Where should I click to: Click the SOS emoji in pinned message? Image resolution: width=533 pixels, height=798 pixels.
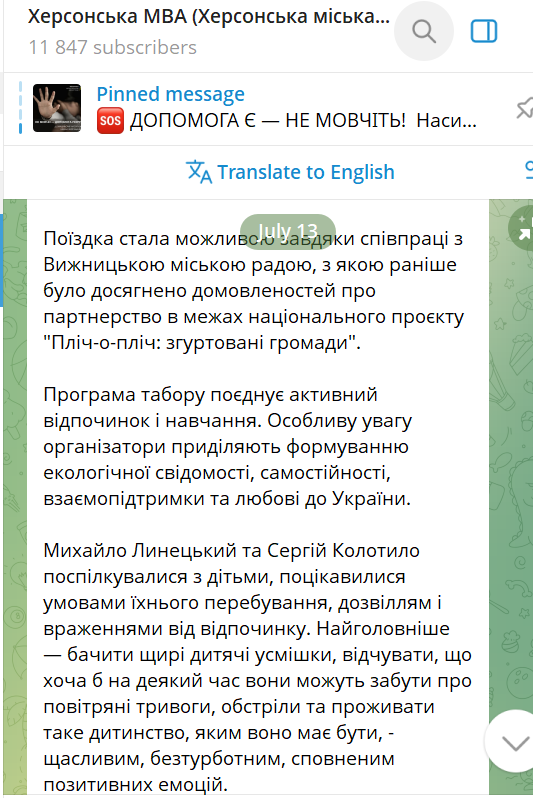[110, 121]
